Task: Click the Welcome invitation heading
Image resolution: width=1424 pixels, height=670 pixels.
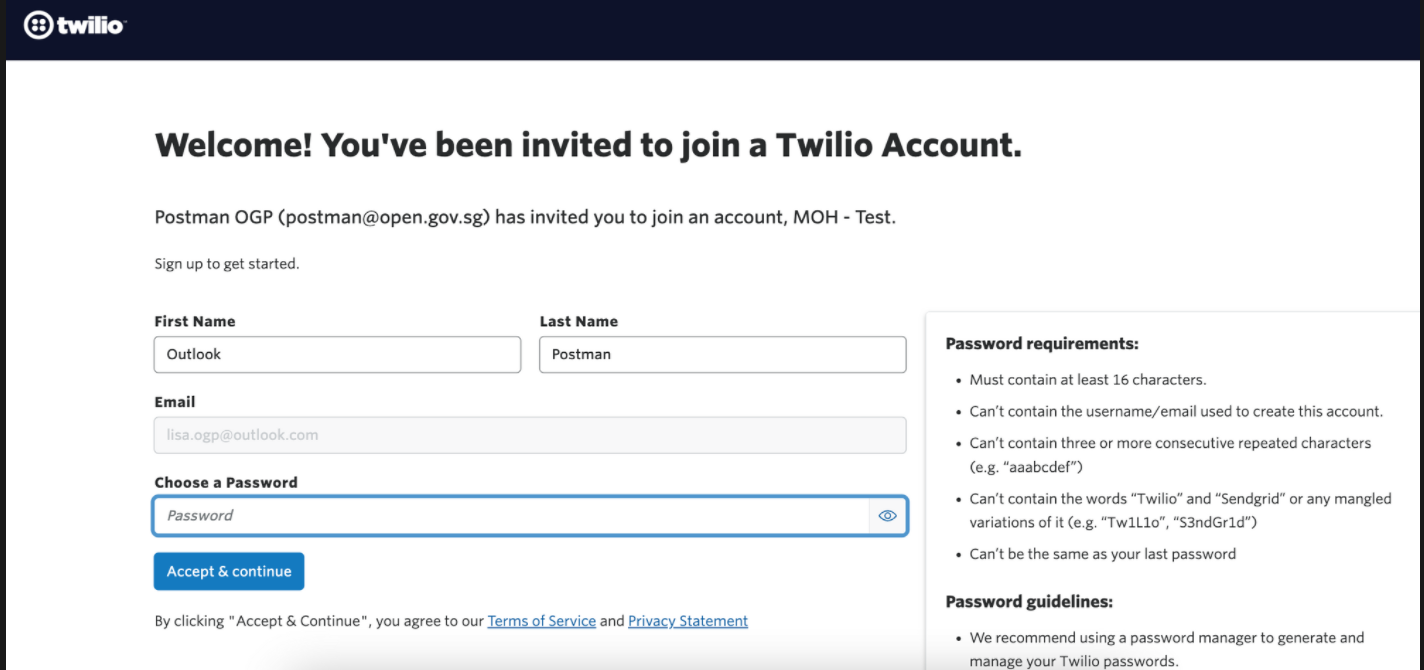Action: point(588,146)
